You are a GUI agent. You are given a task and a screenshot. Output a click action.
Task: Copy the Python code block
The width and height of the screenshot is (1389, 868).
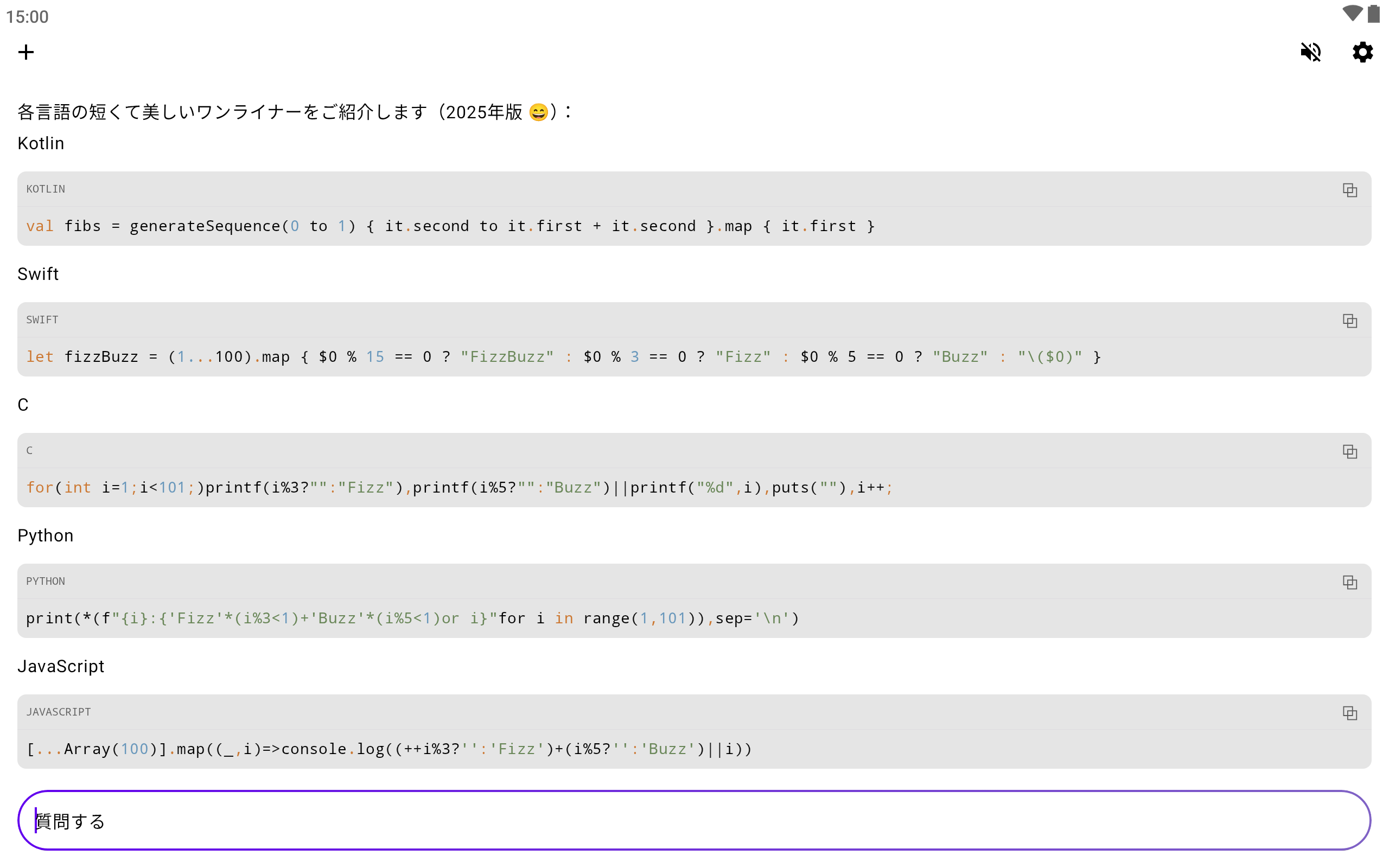click(x=1349, y=583)
